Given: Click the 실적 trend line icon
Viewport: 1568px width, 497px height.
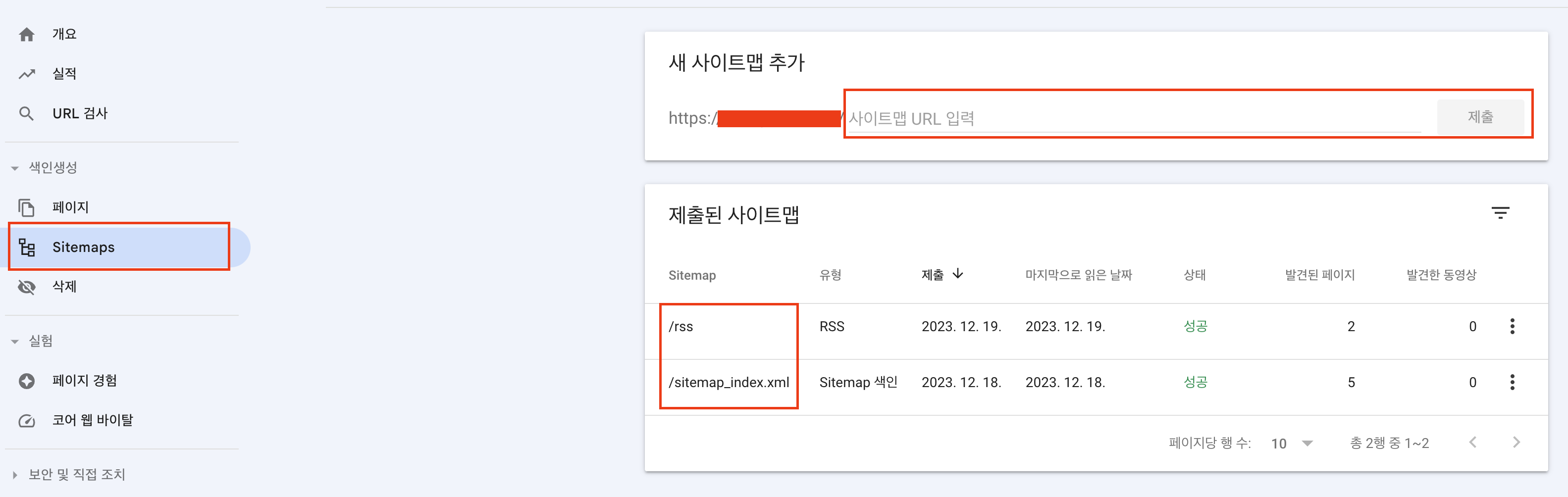Looking at the screenshot, I should pos(26,74).
